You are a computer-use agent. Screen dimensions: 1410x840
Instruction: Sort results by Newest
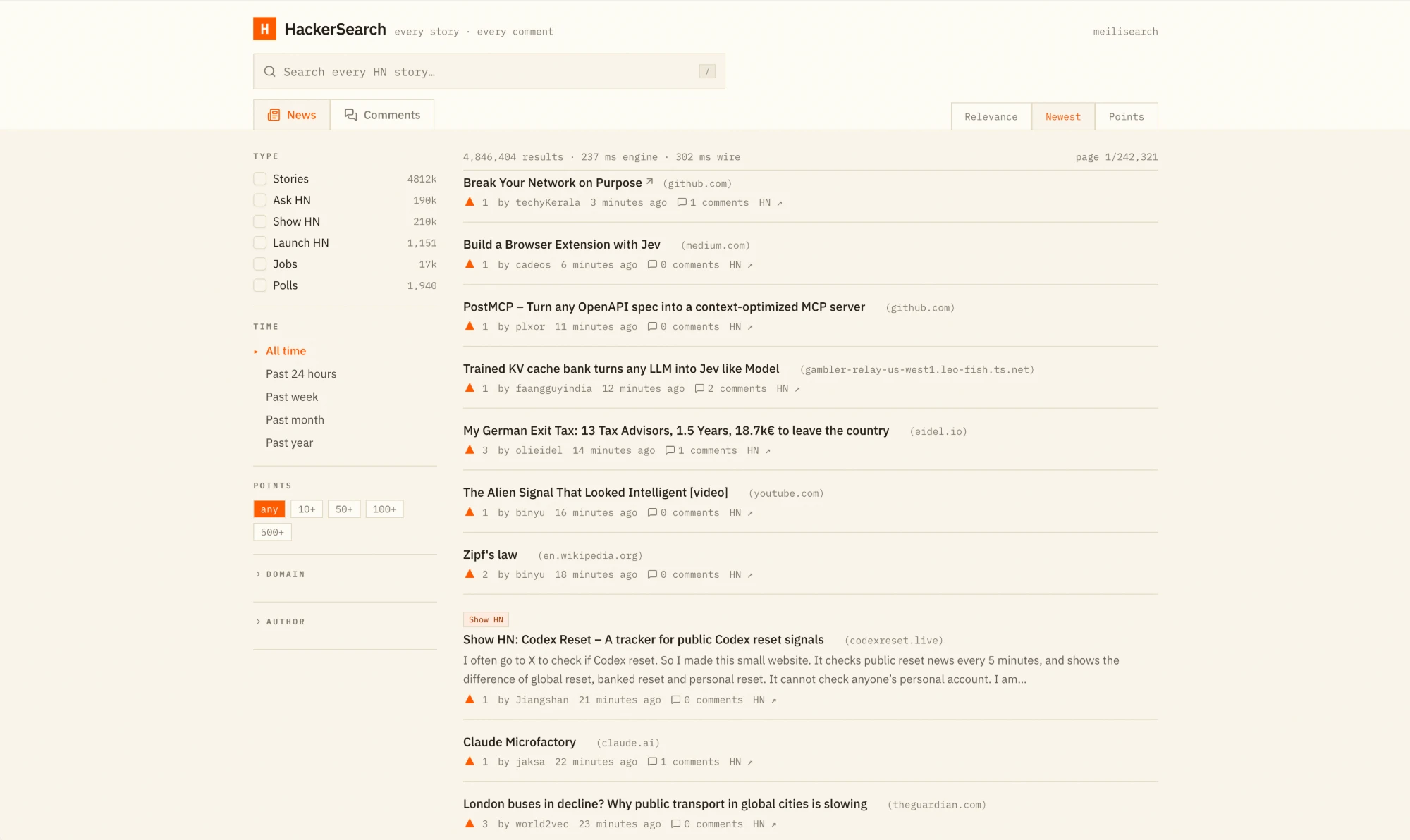coord(1062,116)
